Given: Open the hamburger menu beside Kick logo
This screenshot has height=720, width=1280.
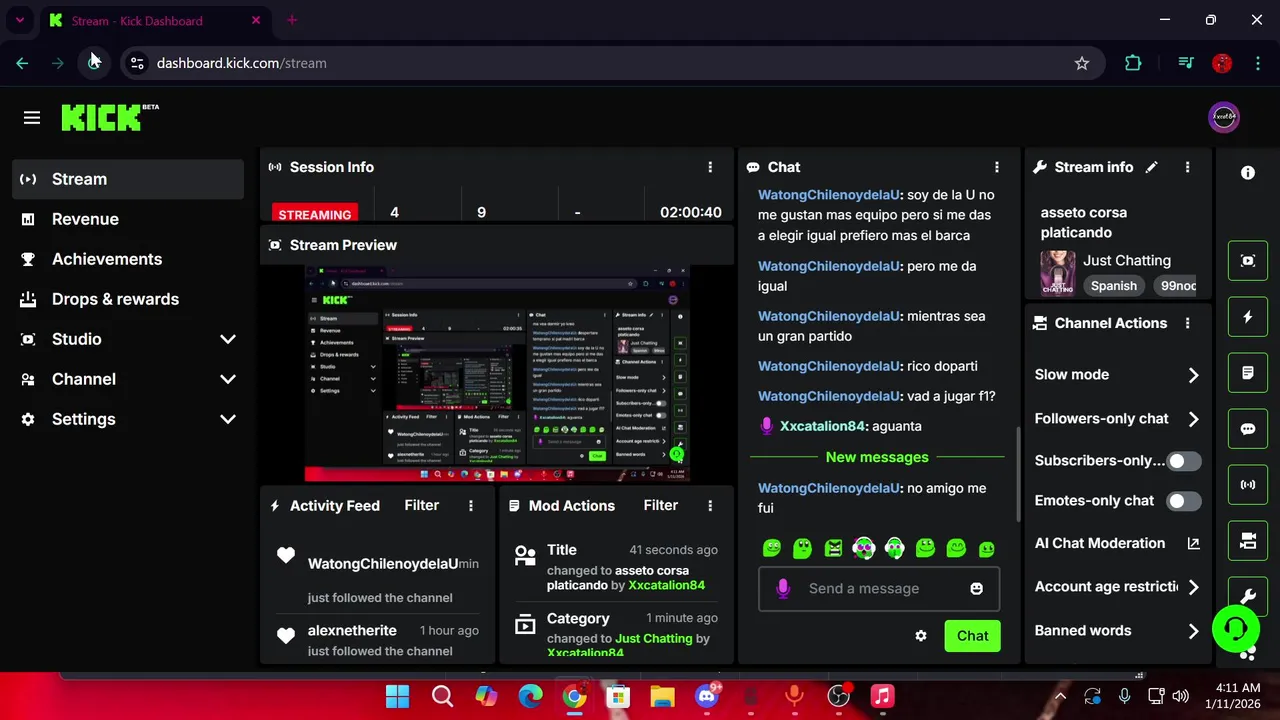Looking at the screenshot, I should (32, 118).
